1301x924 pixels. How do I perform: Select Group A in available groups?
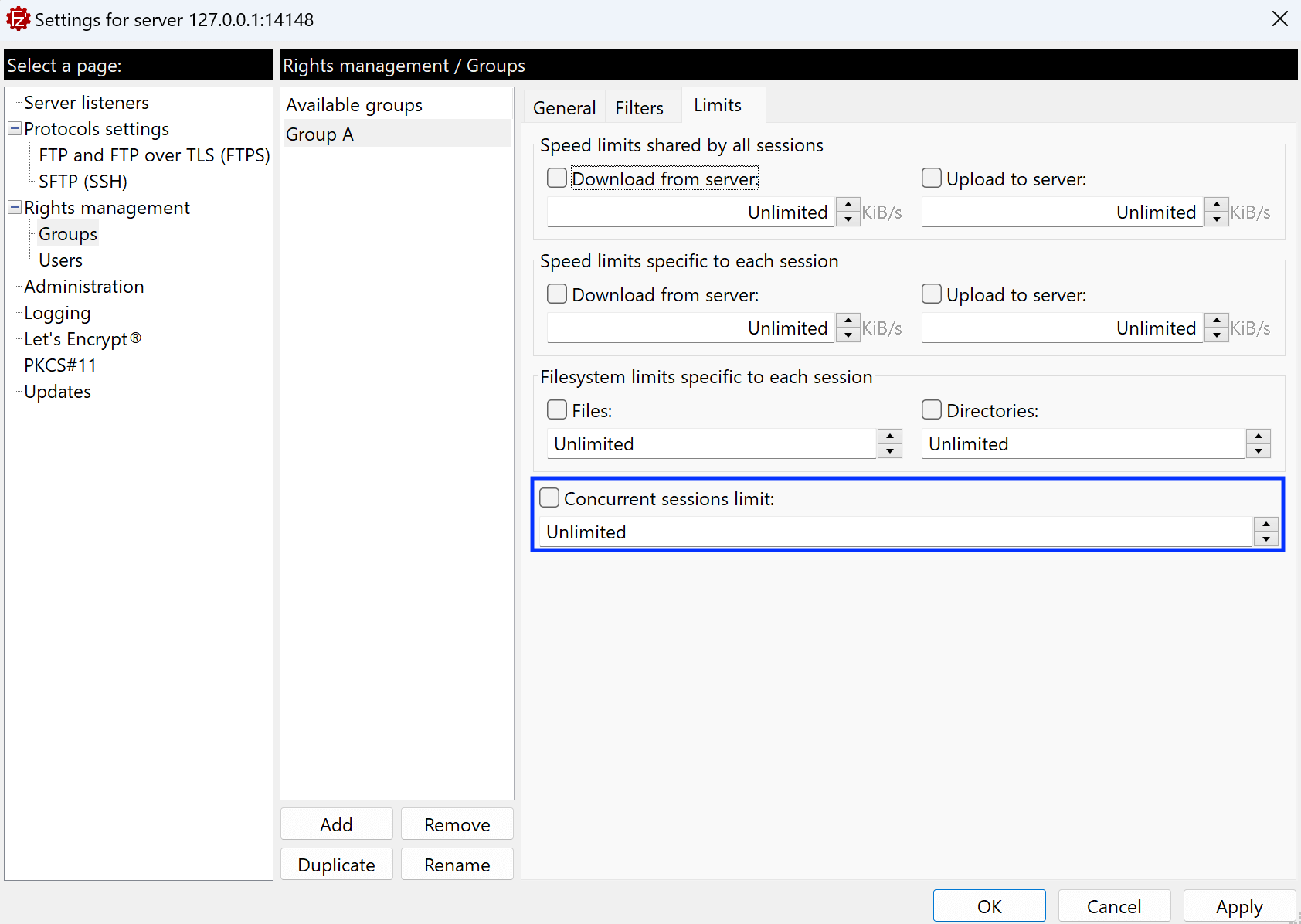click(x=320, y=134)
